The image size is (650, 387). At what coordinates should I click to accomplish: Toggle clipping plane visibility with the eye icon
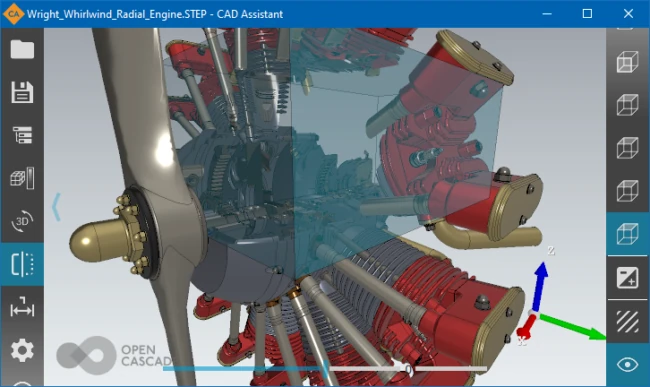coord(627,365)
